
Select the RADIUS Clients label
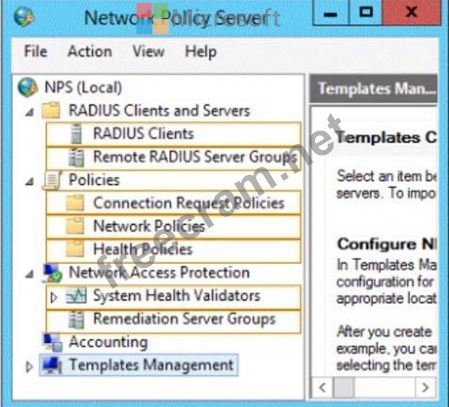tap(143, 134)
